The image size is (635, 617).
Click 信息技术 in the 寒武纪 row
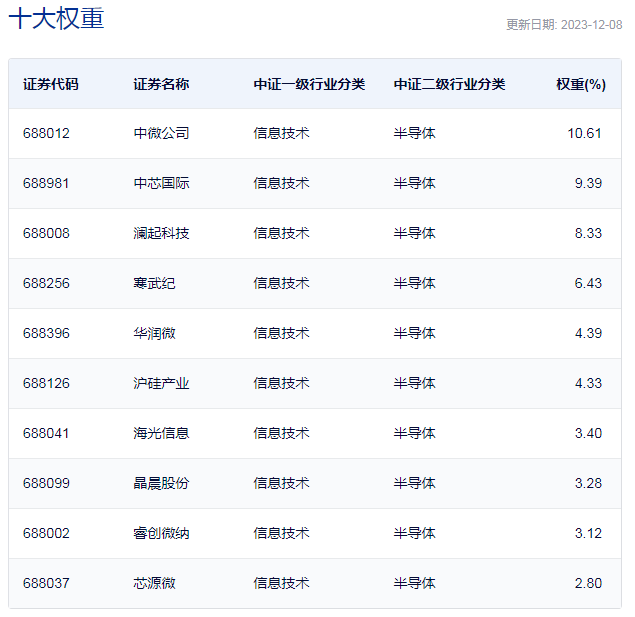[x=281, y=283]
